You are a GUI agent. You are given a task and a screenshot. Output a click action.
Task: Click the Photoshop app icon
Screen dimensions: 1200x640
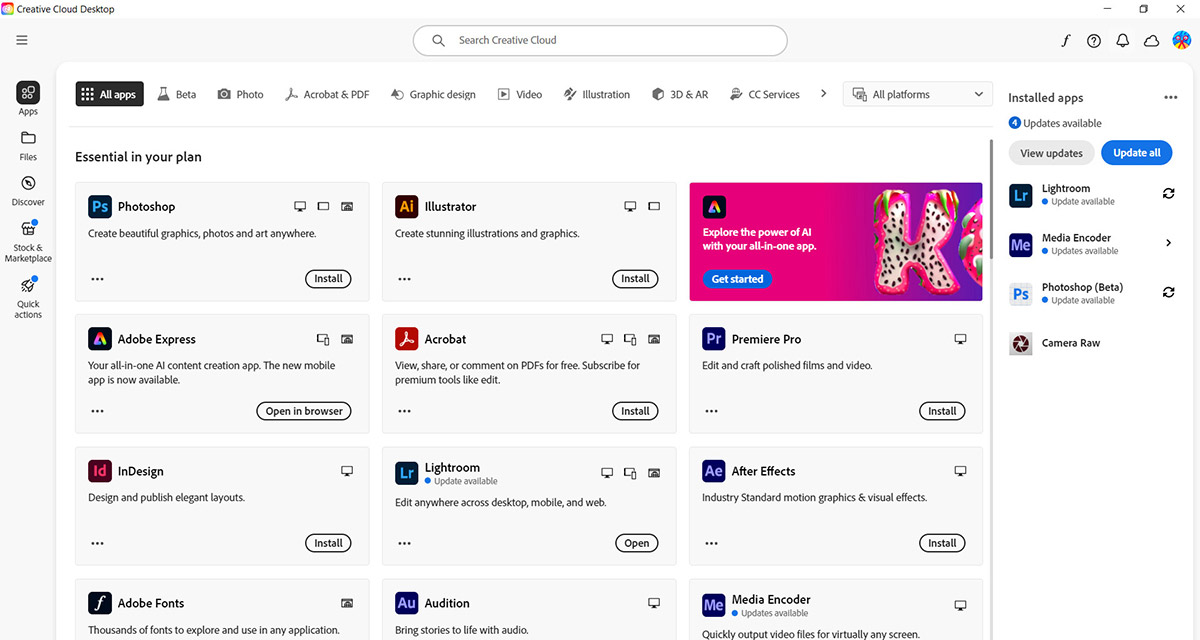click(99, 207)
